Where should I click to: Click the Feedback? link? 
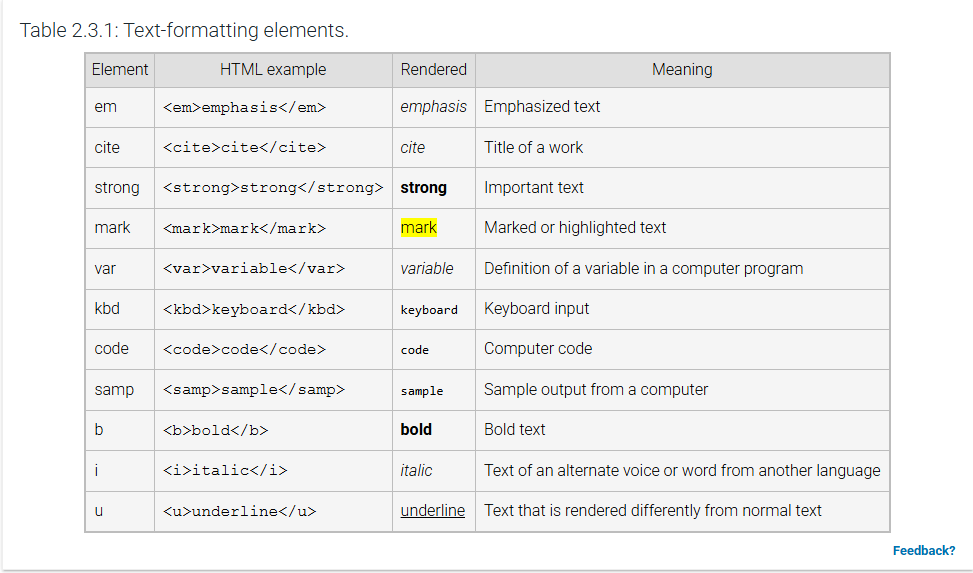click(923, 550)
